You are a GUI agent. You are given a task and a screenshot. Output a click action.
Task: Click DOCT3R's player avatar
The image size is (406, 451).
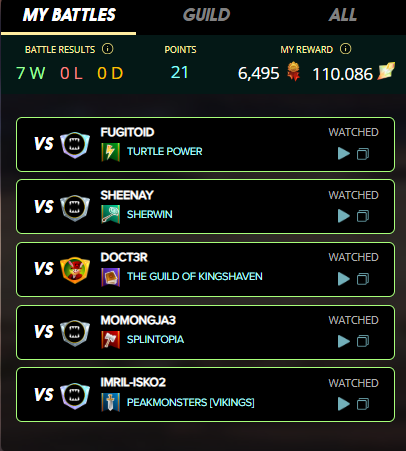tap(75, 269)
